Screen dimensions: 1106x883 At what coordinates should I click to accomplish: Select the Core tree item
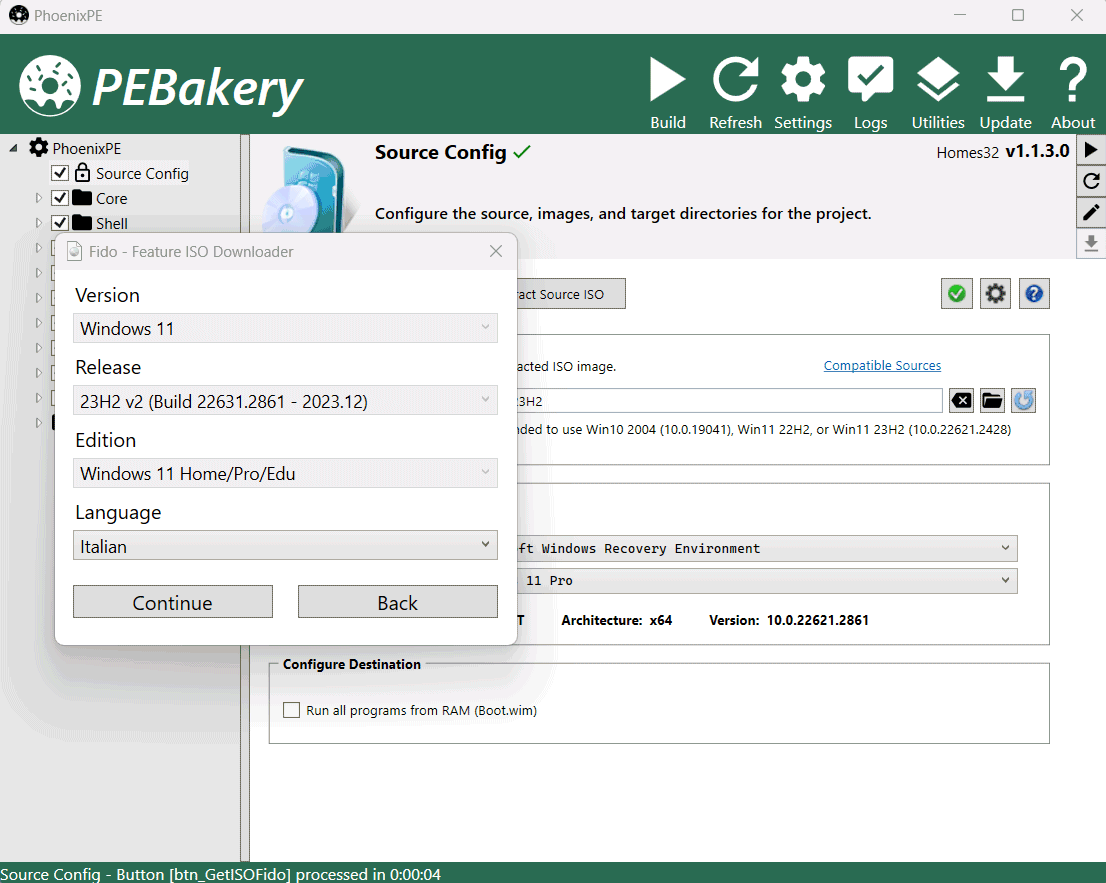pos(111,199)
